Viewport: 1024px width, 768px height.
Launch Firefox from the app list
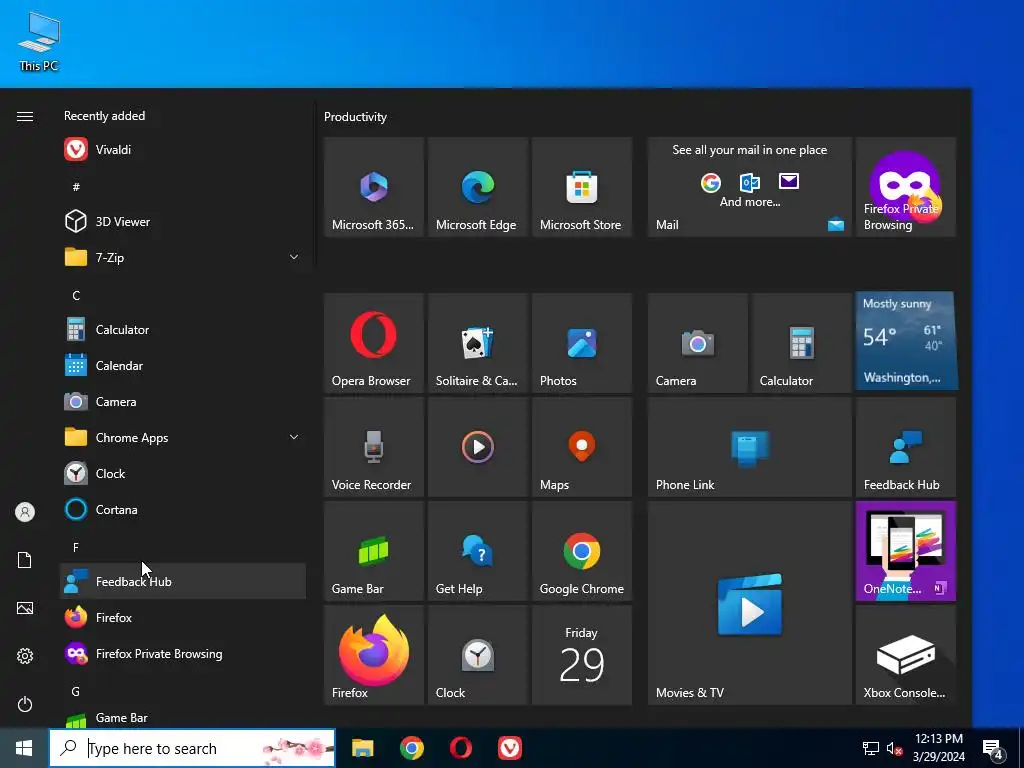pyautogui.click(x=183, y=617)
